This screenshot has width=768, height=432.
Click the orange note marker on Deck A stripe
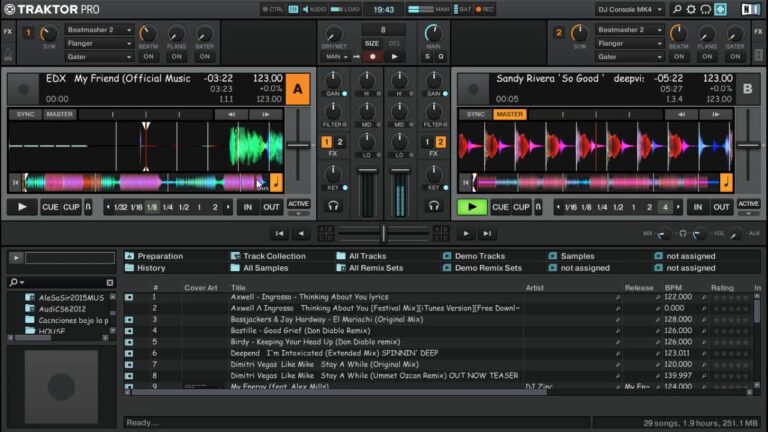pos(276,182)
